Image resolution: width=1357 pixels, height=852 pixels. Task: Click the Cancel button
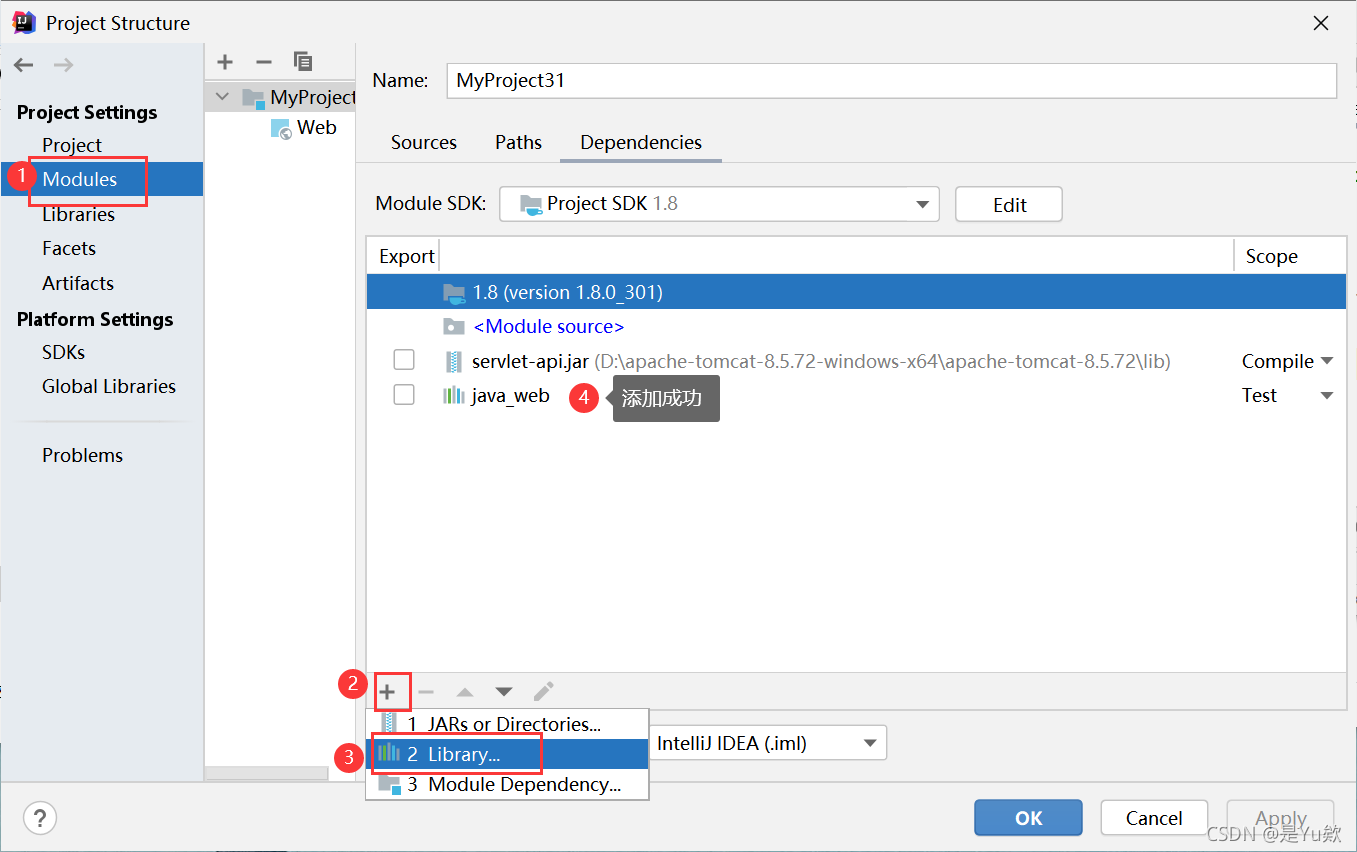(1154, 818)
